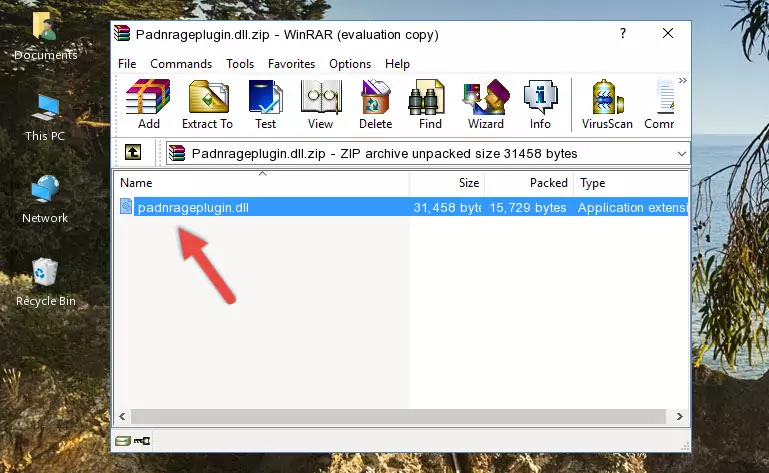The height and width of the screenshot is (473, 769).
Task: Show archive Info
Action: coord(540,104)
